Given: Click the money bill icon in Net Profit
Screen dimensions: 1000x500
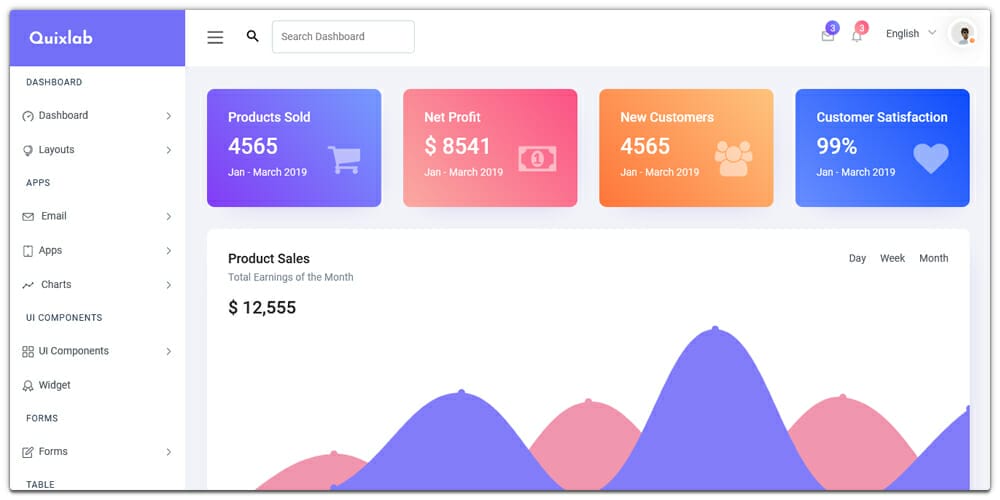Looking at the screenshot, I should pyautogui.click(x=537, y=158).
